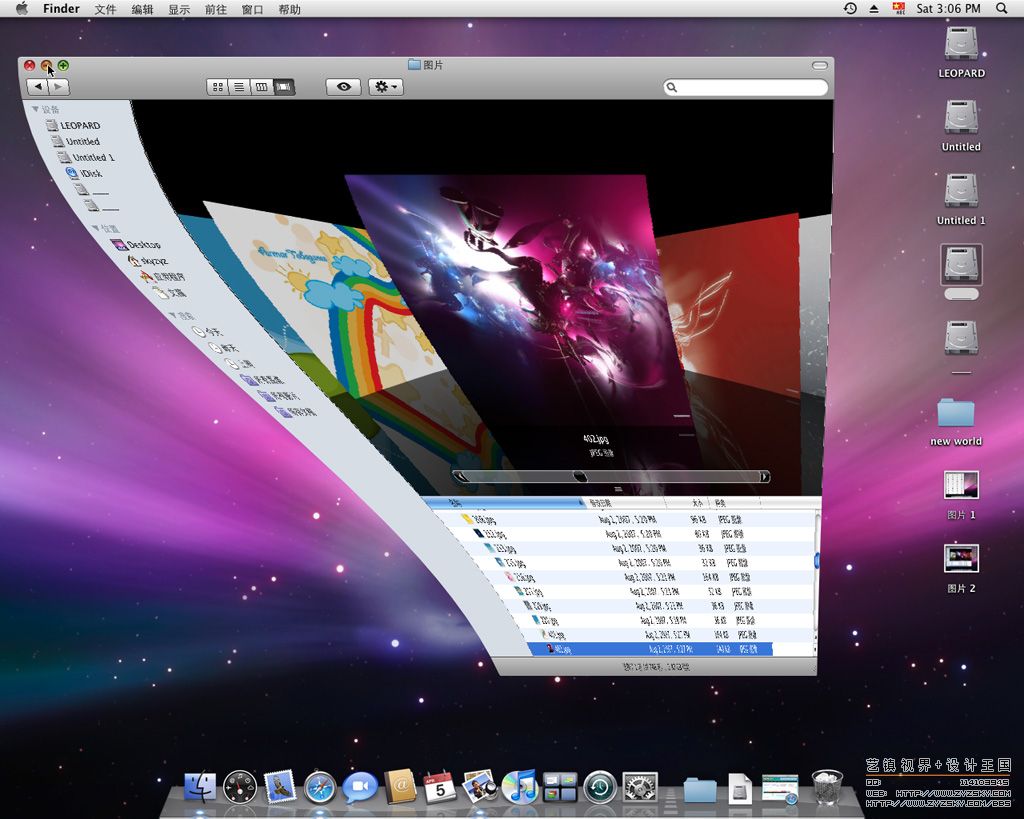
Task: Open the 文件 menu
Action: (x=105, y=9)
